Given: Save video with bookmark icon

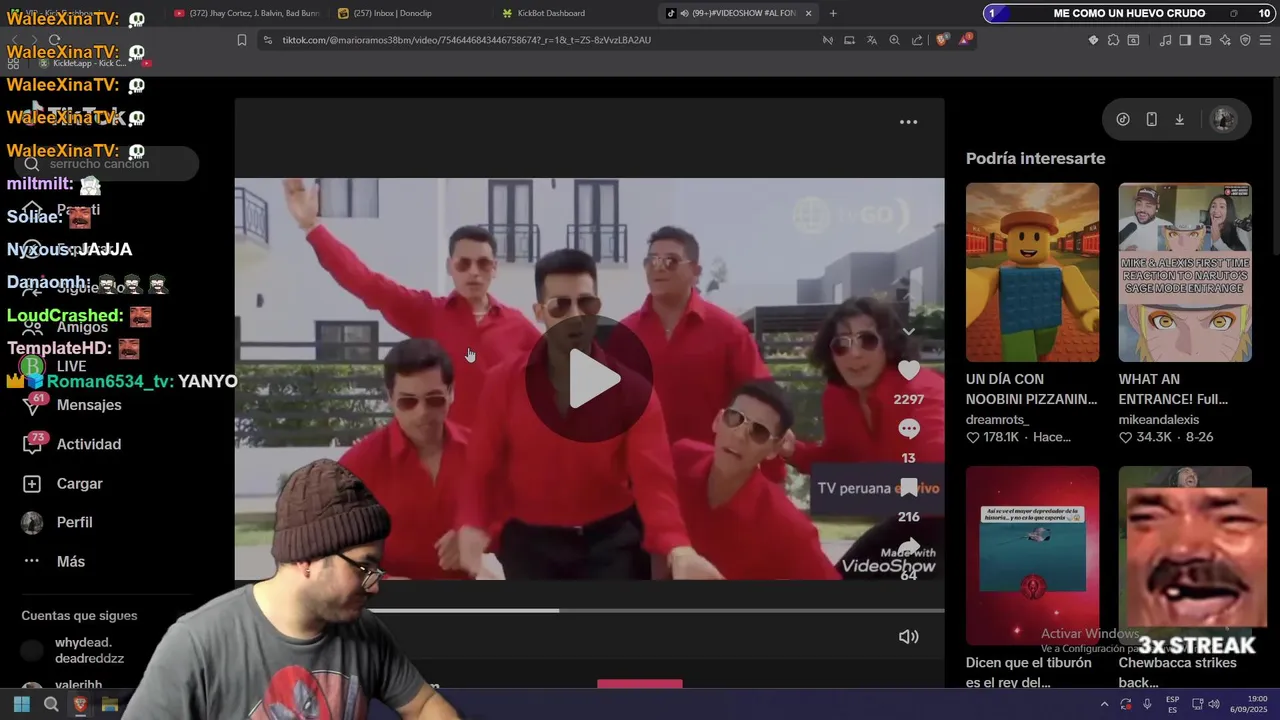Looking at the screenshot, I should (x=908, y=488).
